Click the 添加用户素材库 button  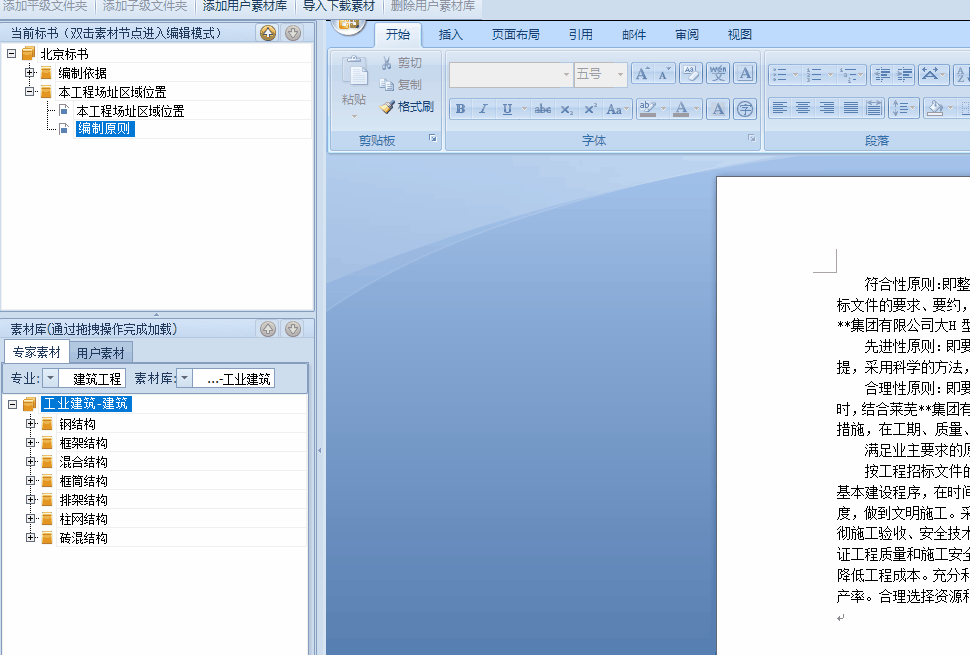[244, 6]
